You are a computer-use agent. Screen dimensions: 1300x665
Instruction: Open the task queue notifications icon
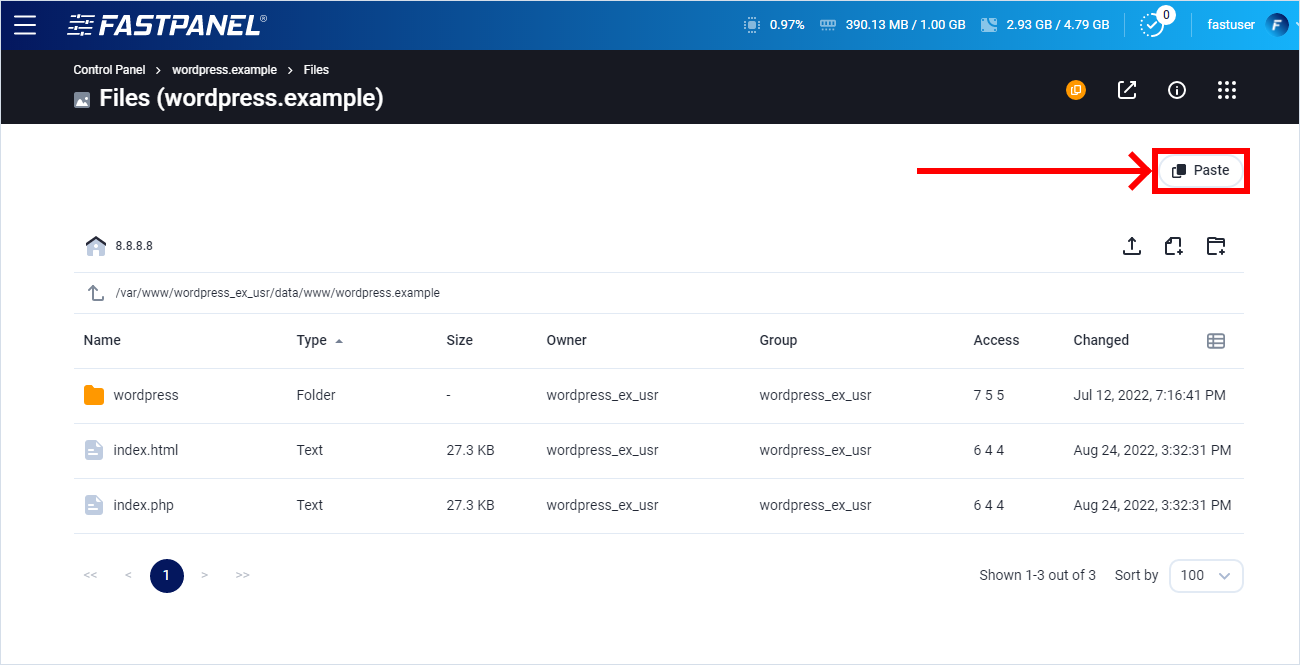pos(1153,25)
